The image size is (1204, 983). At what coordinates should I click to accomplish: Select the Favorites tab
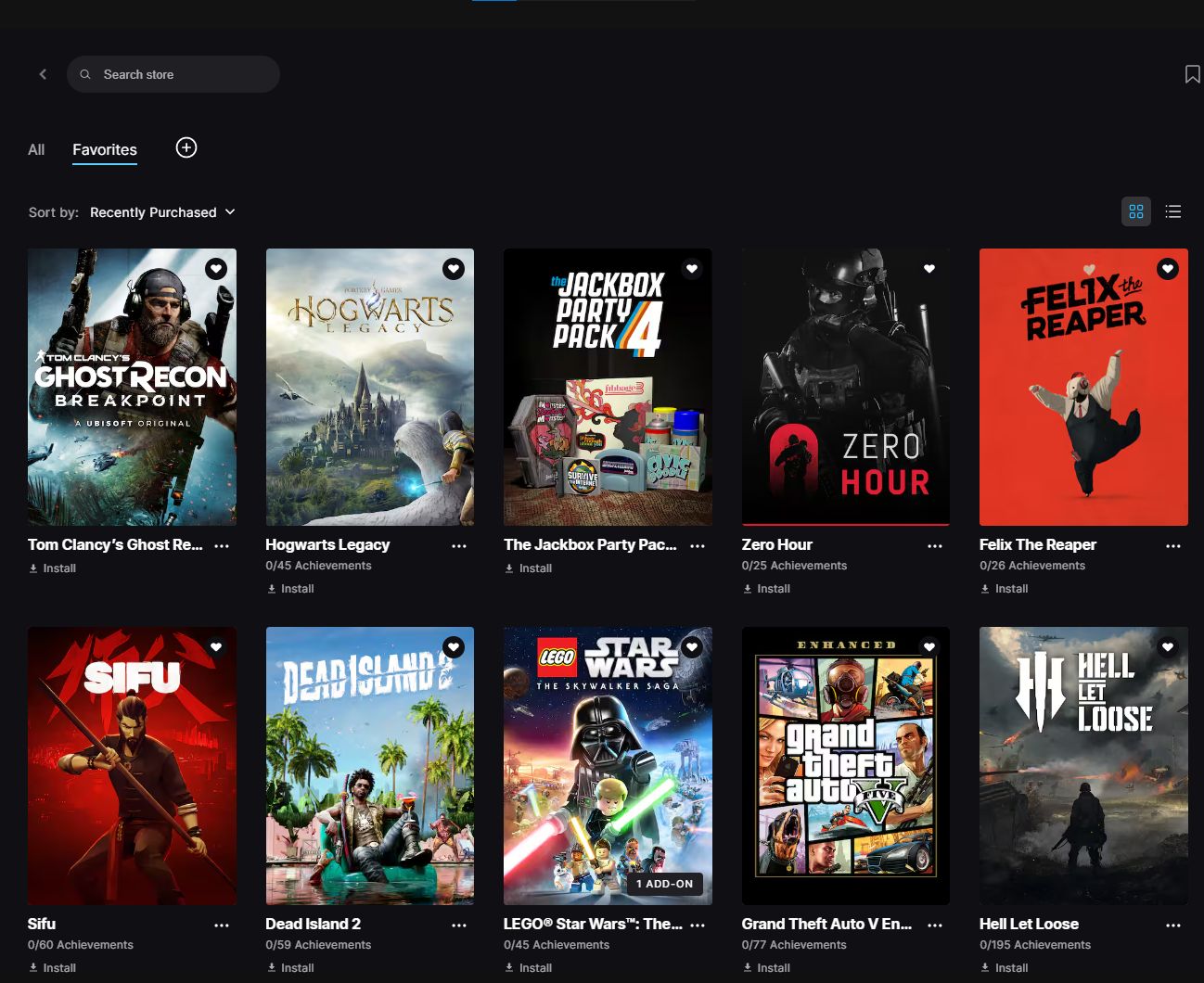[105, 149]
